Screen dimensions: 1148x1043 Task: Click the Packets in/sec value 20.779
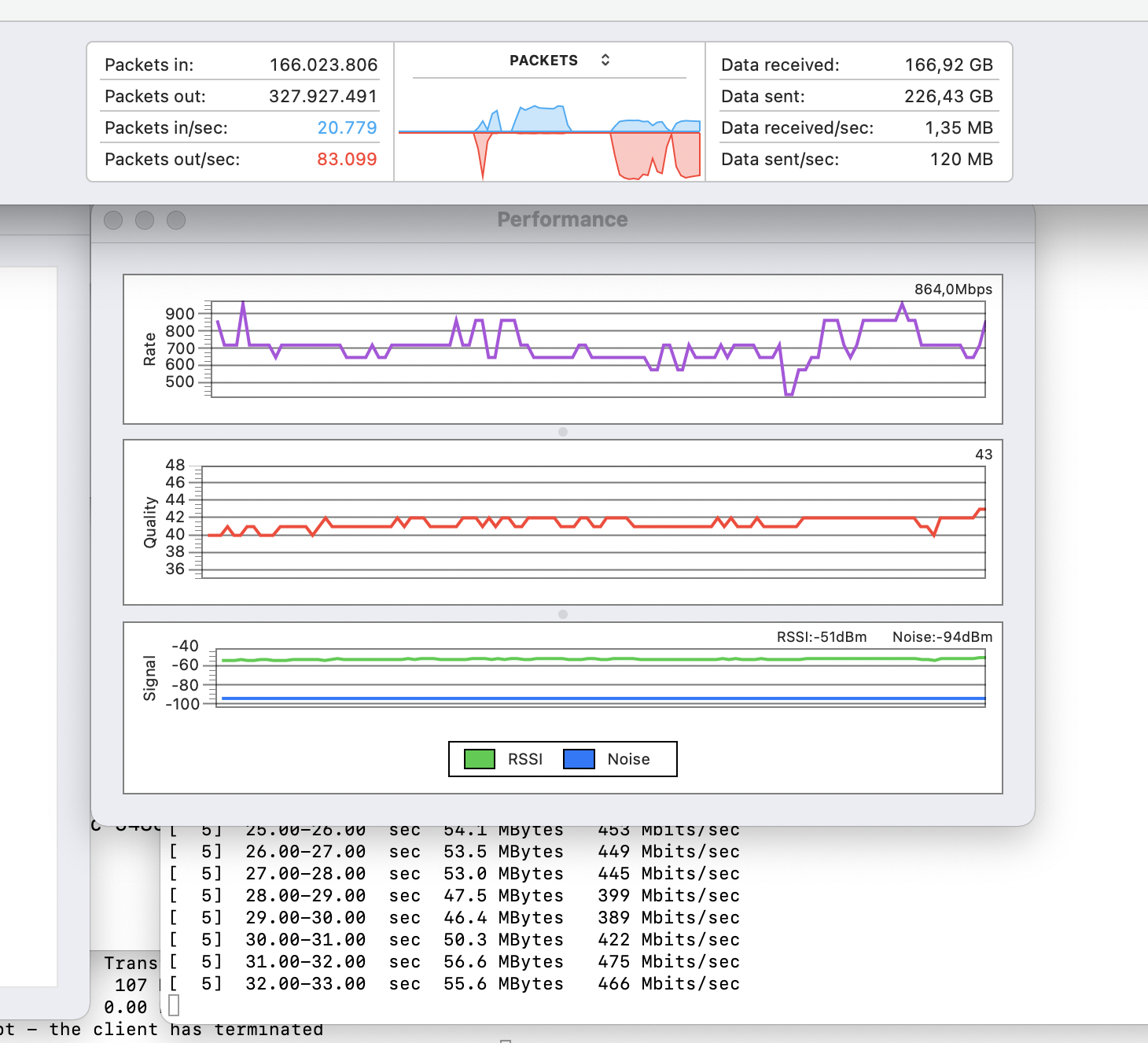click(x=347, y=127)
